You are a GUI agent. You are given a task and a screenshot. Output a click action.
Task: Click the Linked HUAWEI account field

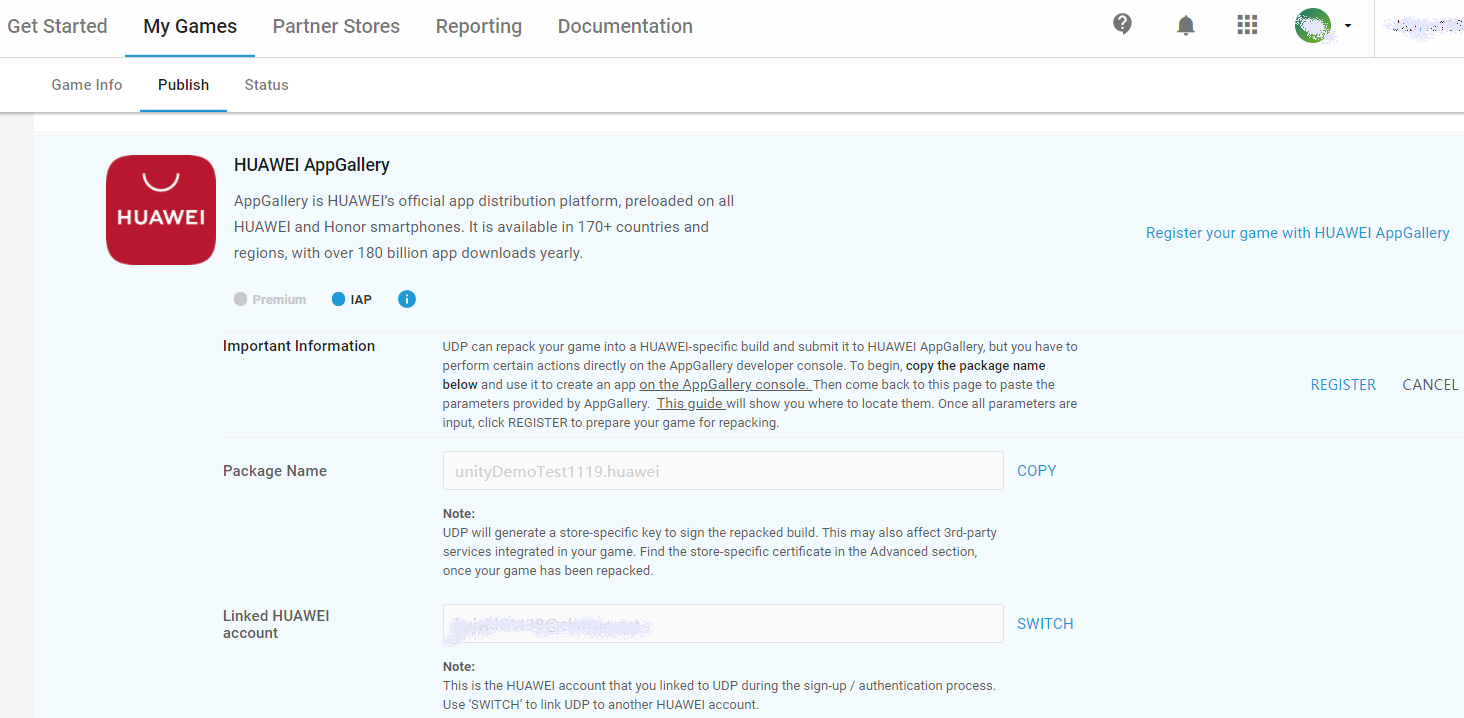click(723, 623)
